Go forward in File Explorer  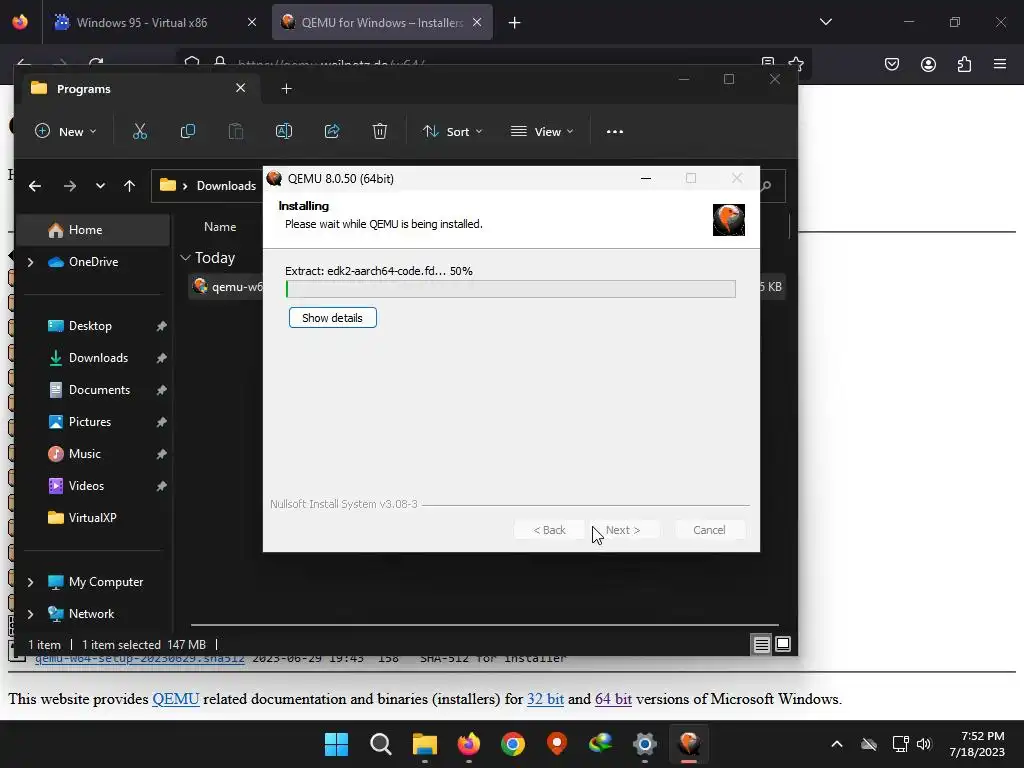tap(70, 186)
